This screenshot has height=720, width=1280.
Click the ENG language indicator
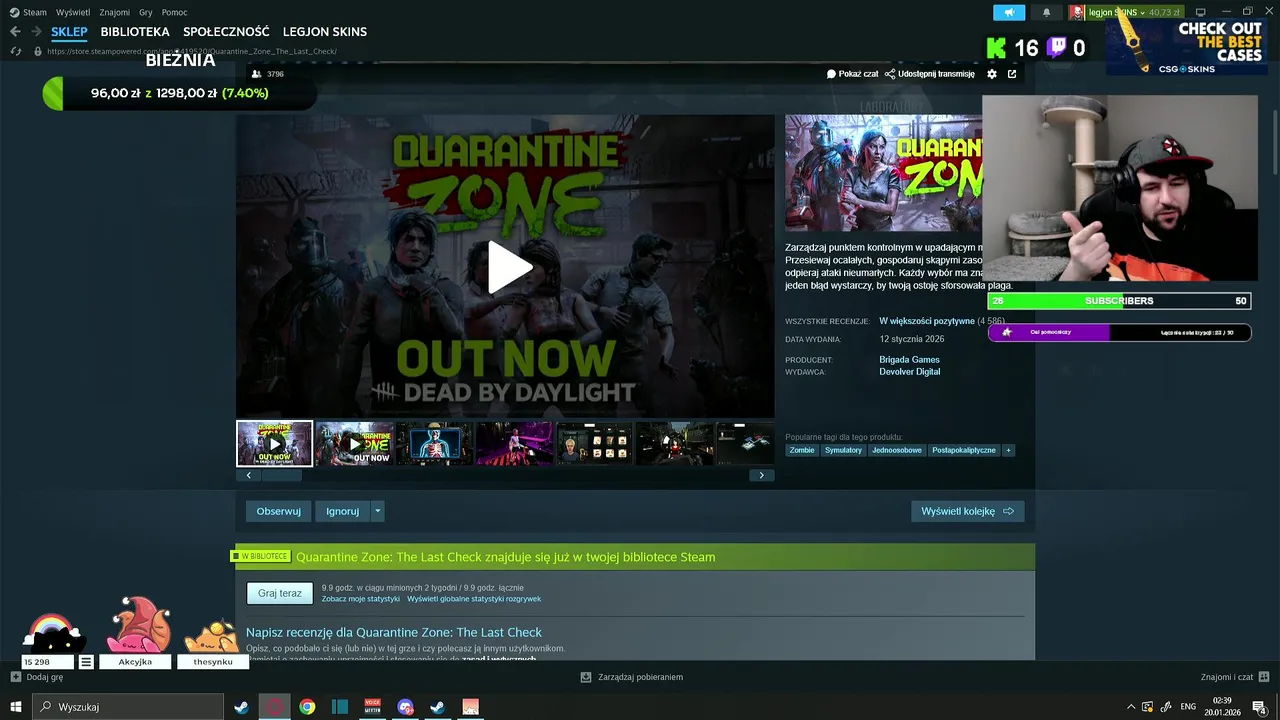point(1188,707)
